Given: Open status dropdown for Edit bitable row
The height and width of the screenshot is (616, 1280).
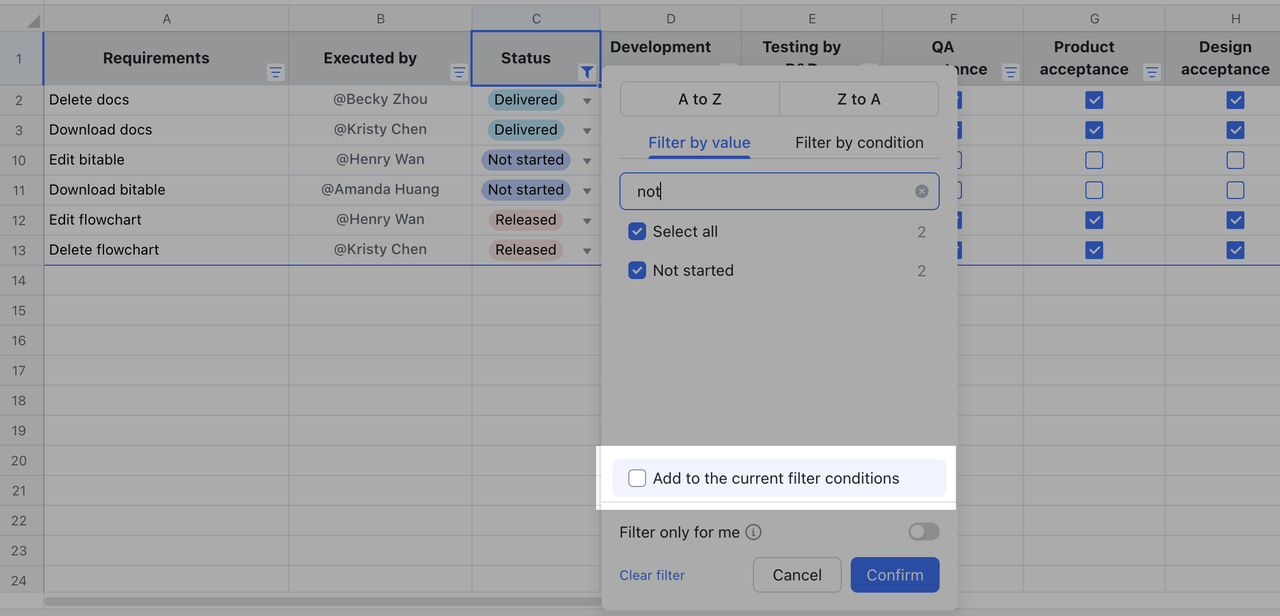Looking at the screenshot, I should pos(587,161).
